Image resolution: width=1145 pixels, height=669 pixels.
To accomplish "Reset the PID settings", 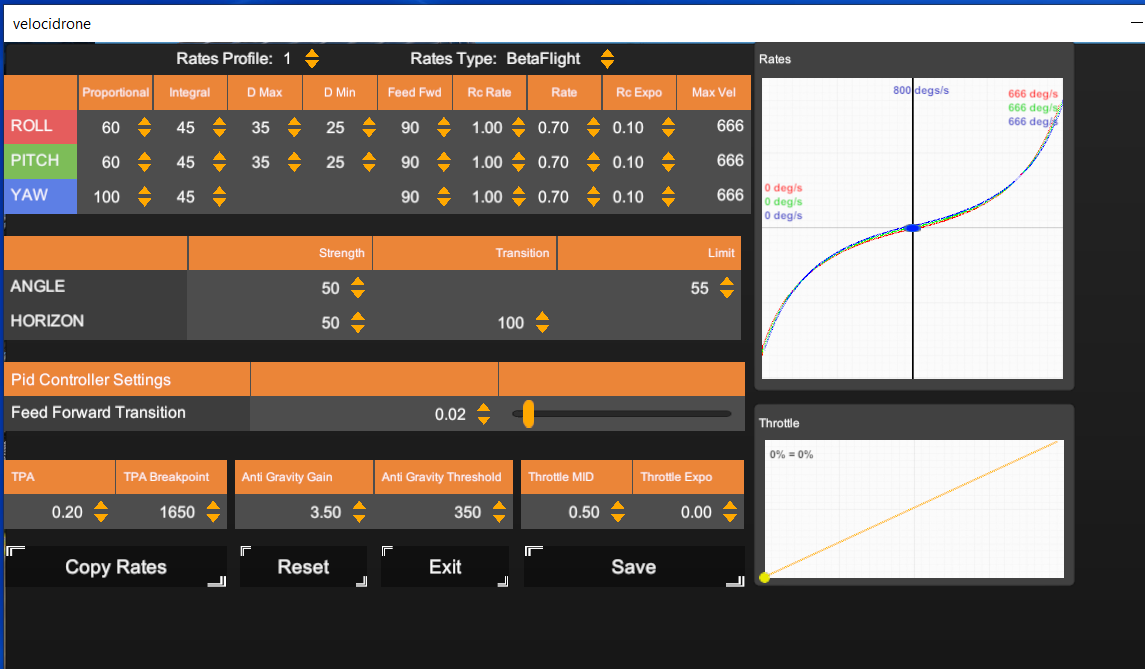I will 303,567.
